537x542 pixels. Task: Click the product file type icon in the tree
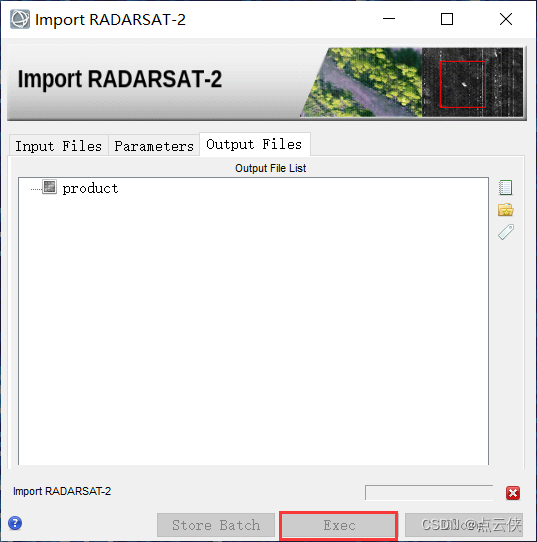coord(49,187)
